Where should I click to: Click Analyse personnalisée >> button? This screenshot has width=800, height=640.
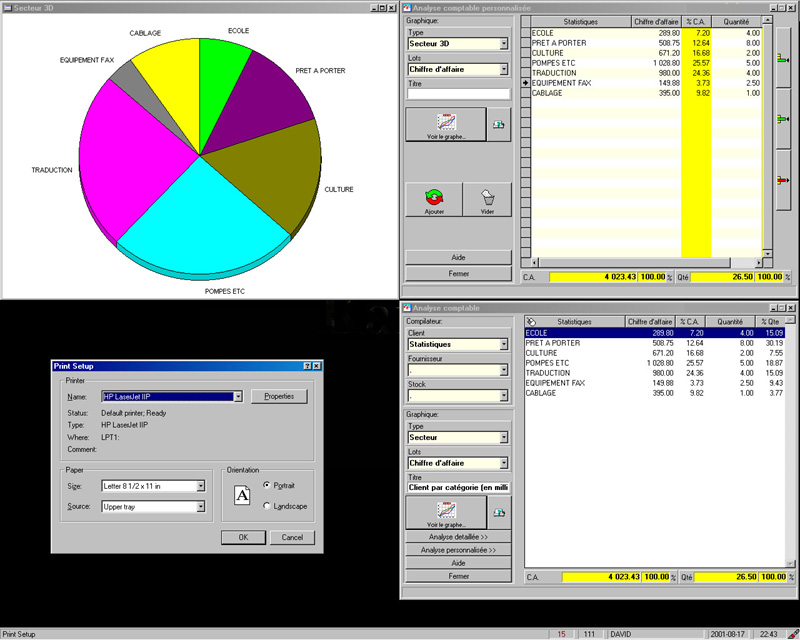pos(458,550)
